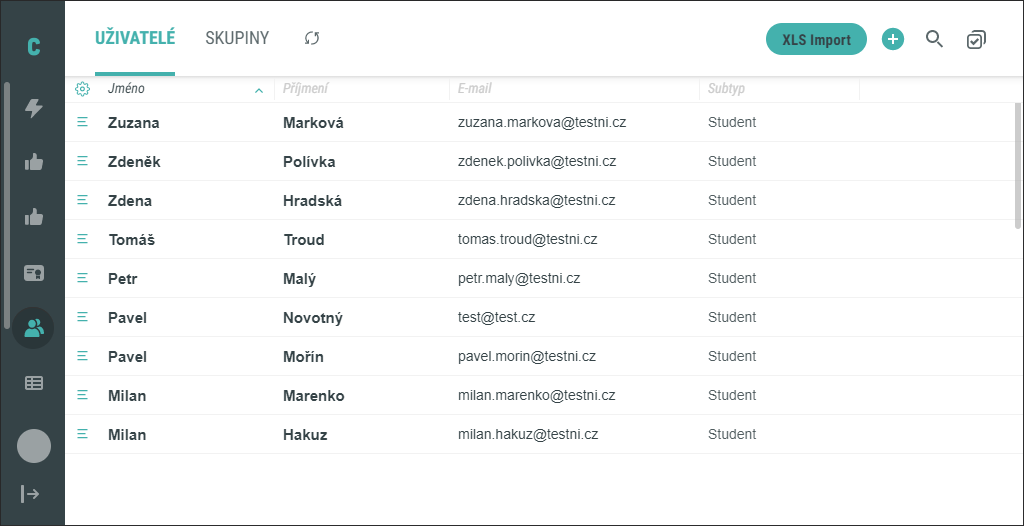Screen dimensions: 1024x526
Task: Toggle Jméno sort order arrow
Action: 259,90
